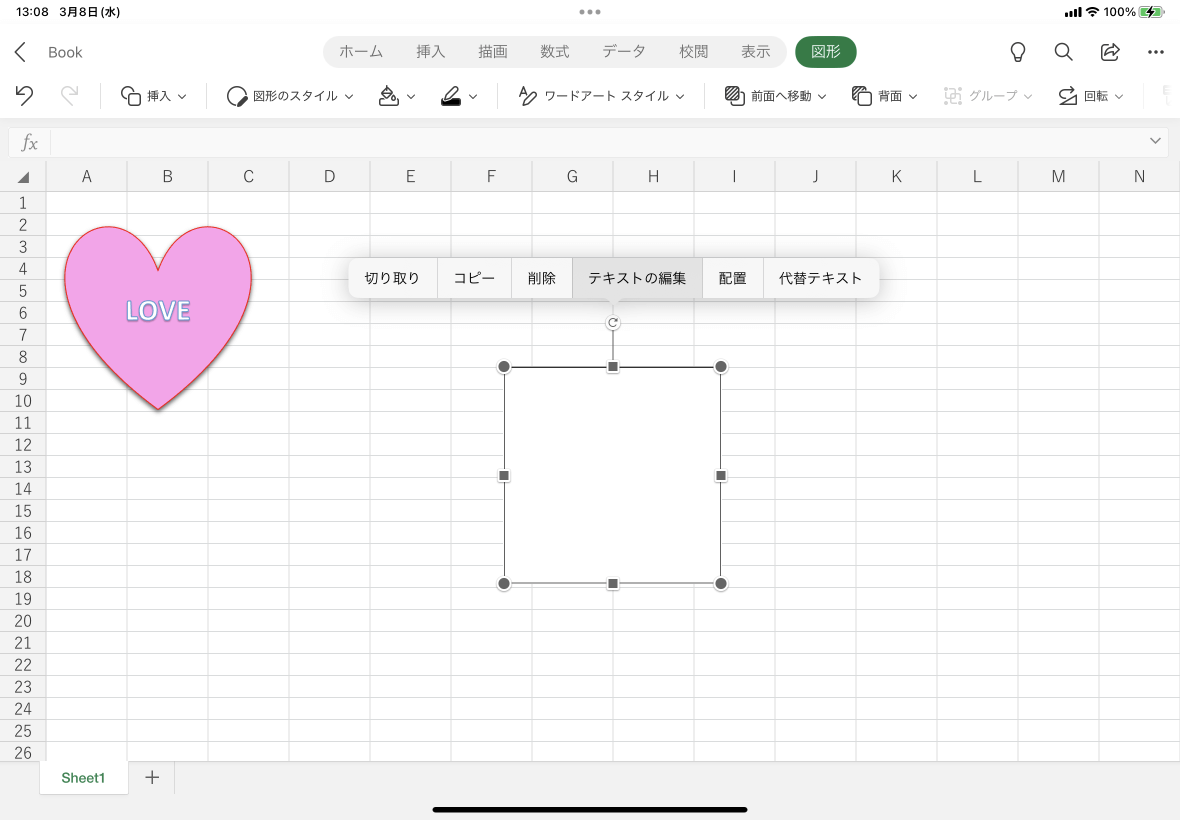Expand the 挿入 dropdown chevron

tap(182, 96)
